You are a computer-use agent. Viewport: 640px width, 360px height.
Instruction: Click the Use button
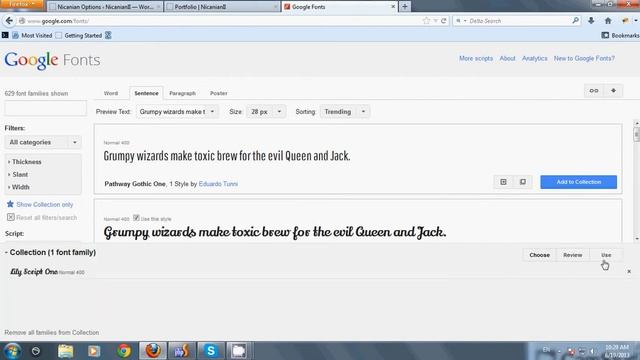coord(606,255)
